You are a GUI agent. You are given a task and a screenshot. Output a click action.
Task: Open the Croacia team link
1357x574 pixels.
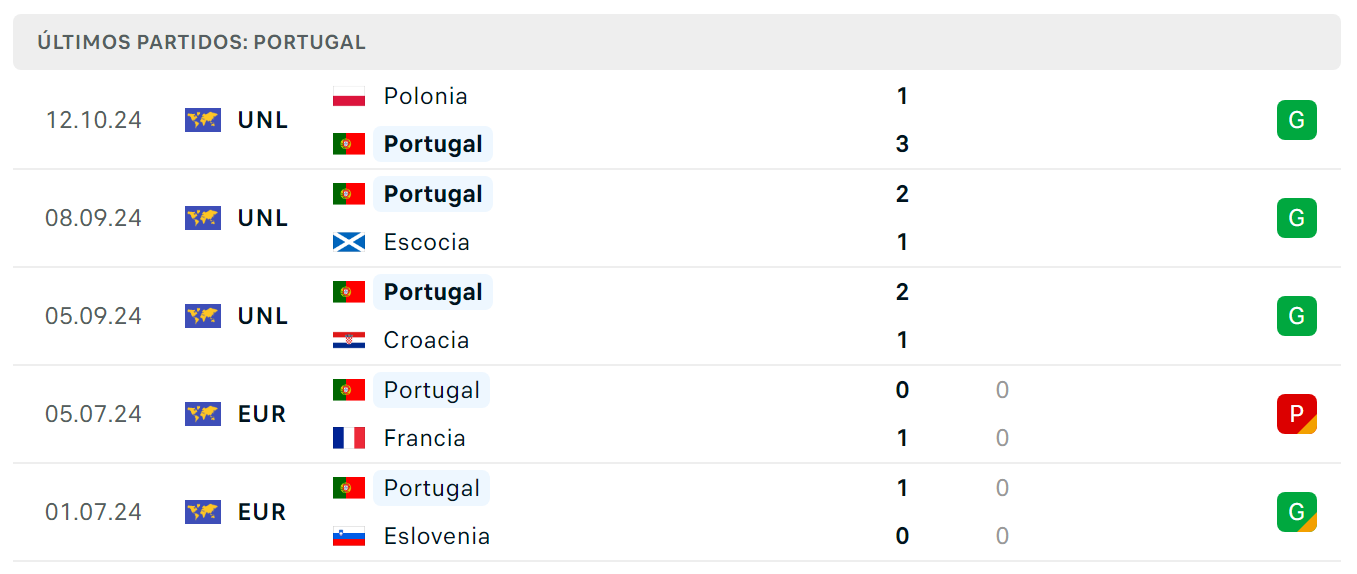click(x=426, y=340)
